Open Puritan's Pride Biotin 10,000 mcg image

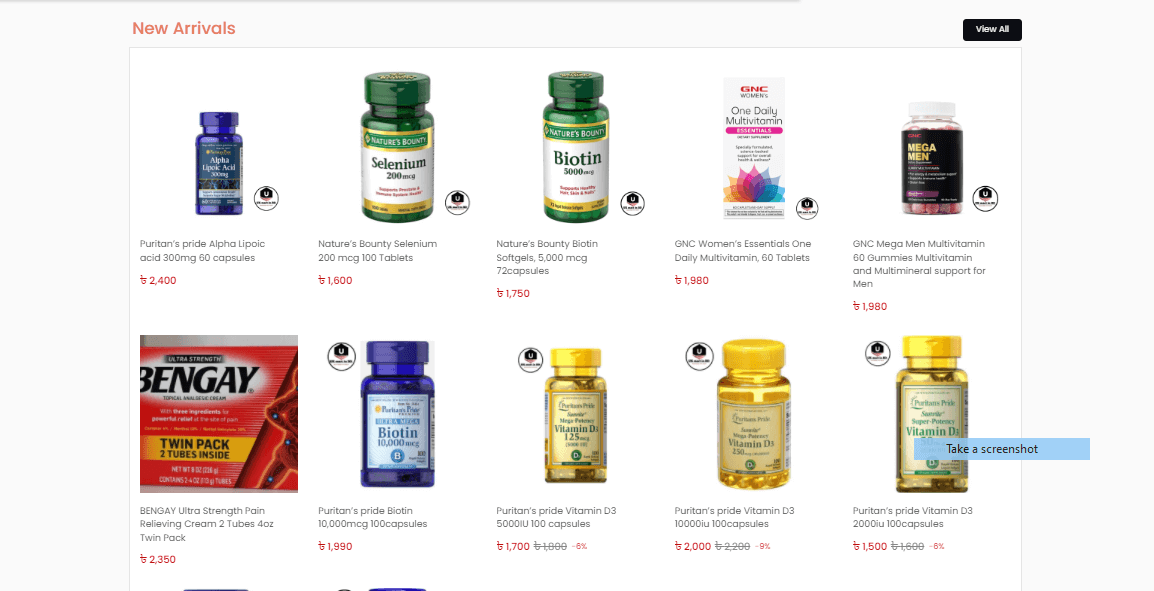397,414
